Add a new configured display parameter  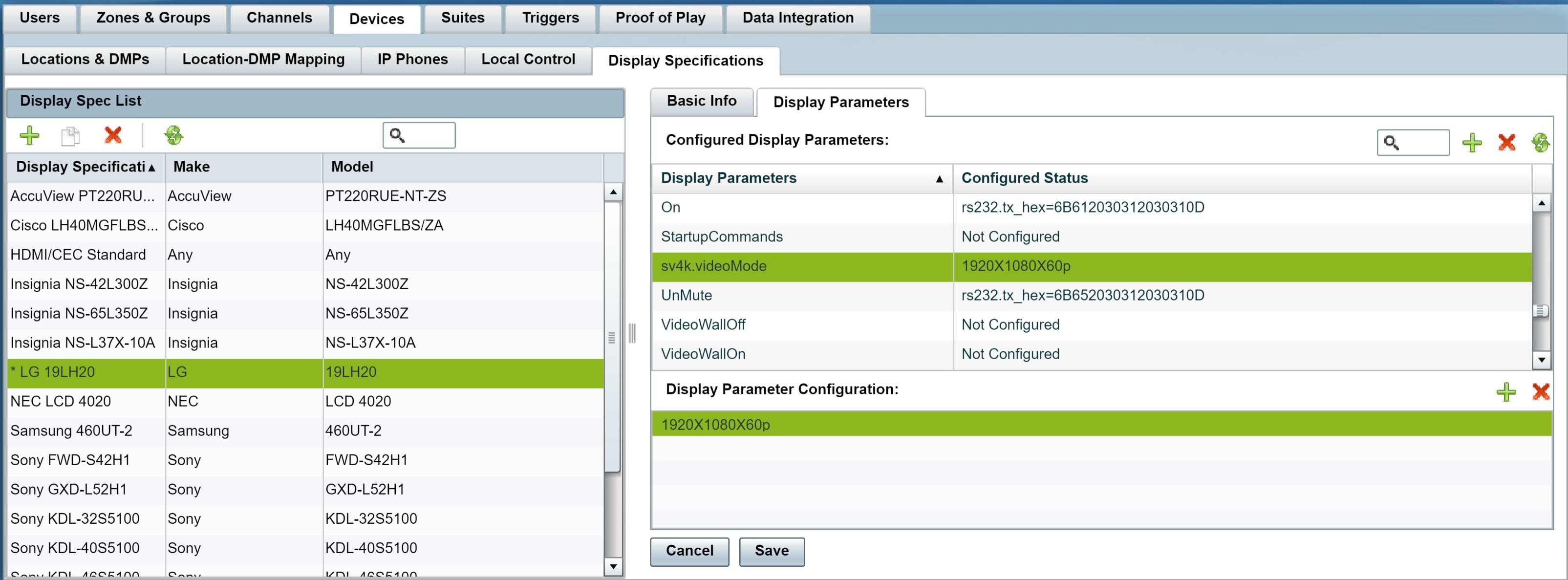(x=1472, y=142)
